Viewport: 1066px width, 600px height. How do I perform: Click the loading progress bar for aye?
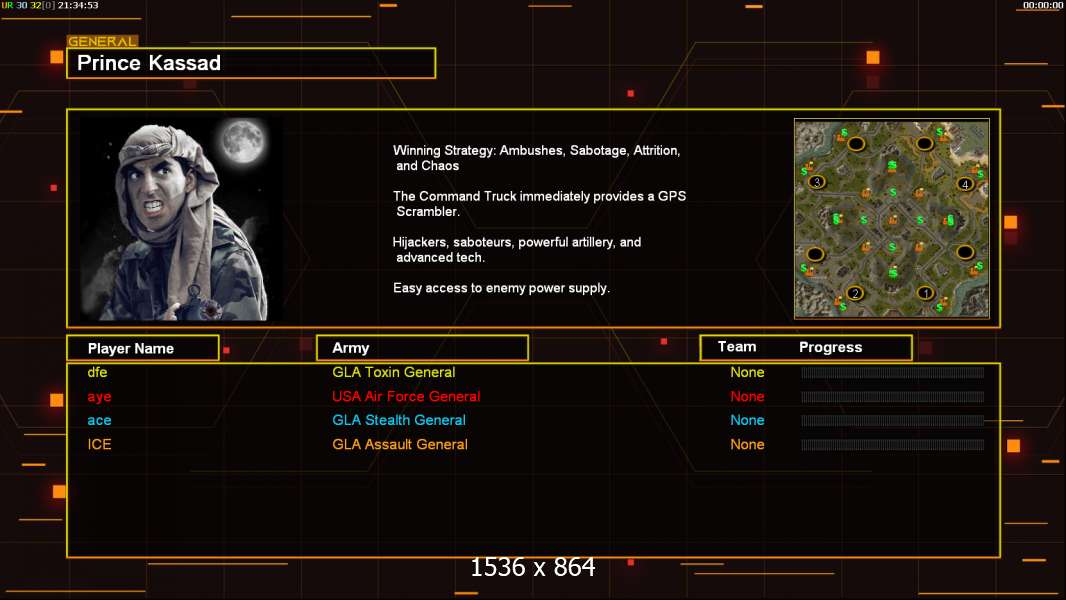[893, 397]
